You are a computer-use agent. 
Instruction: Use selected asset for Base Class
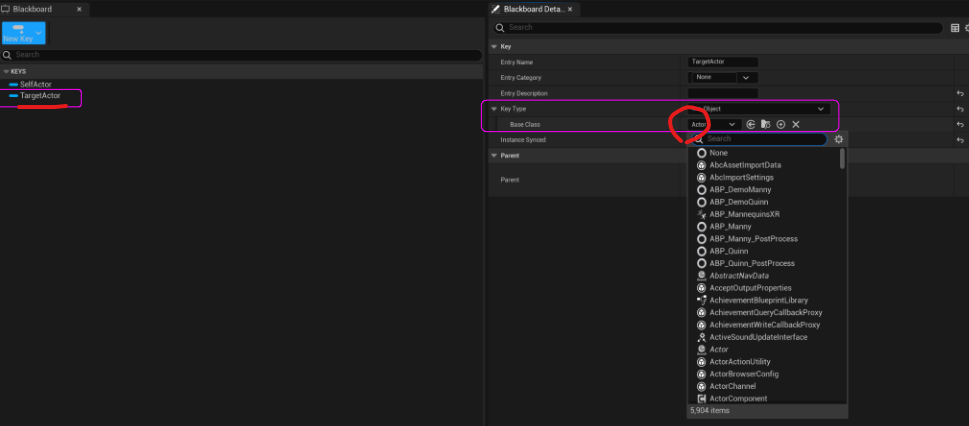750,124
